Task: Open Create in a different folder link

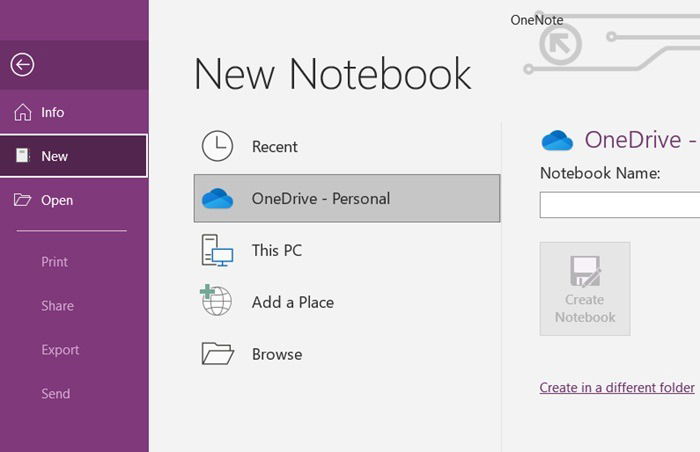Action: [x=617, y=387]
